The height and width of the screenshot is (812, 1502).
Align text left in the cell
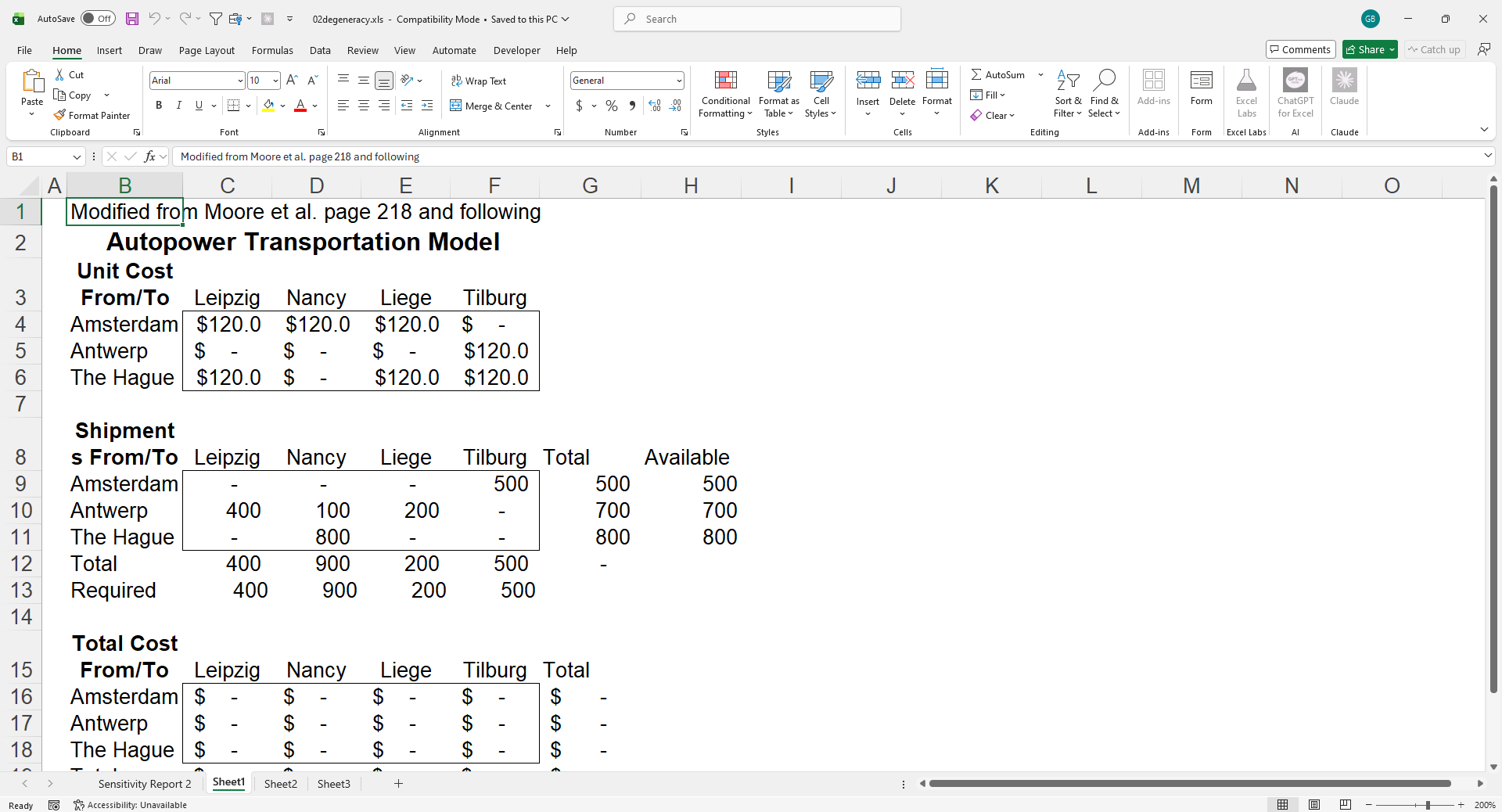coord(343,106)
